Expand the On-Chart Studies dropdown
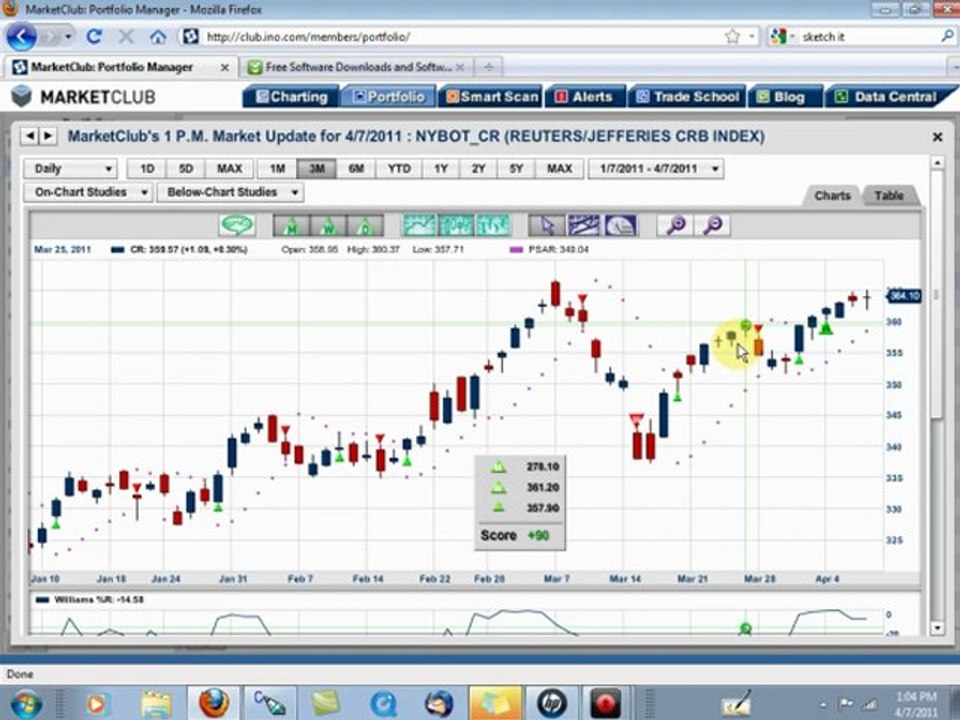Viewport: 960px width, 720px height. click(88, 192)
